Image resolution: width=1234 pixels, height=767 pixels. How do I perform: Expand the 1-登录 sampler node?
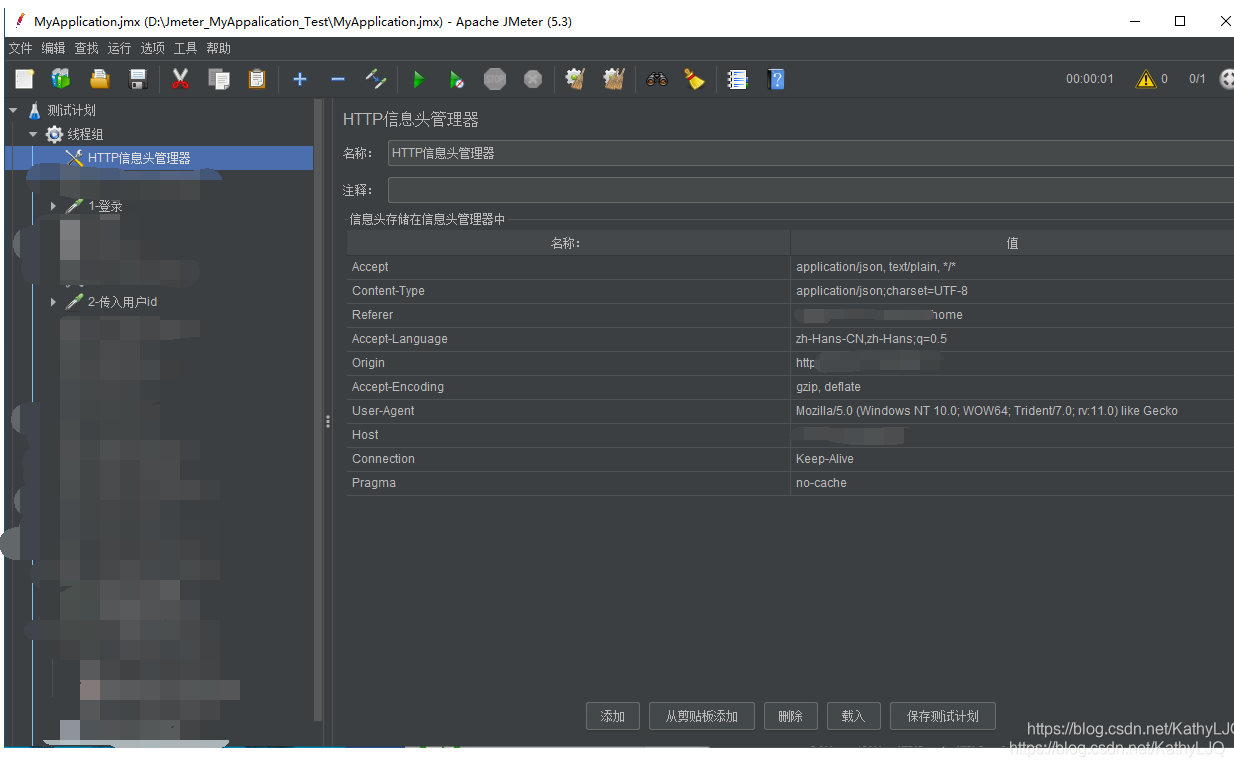pos(53,206)
